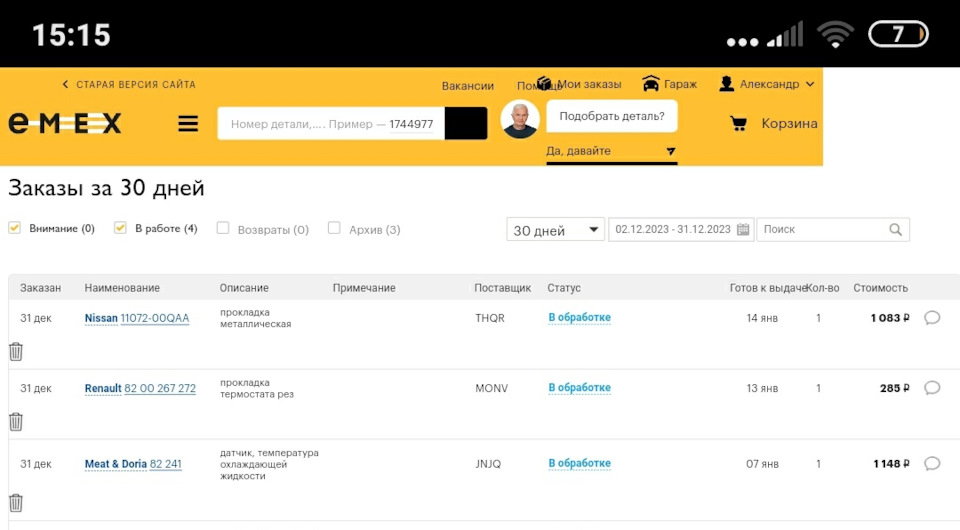
Task: Enable the Архив (3) checkbox
Action: 334,228
